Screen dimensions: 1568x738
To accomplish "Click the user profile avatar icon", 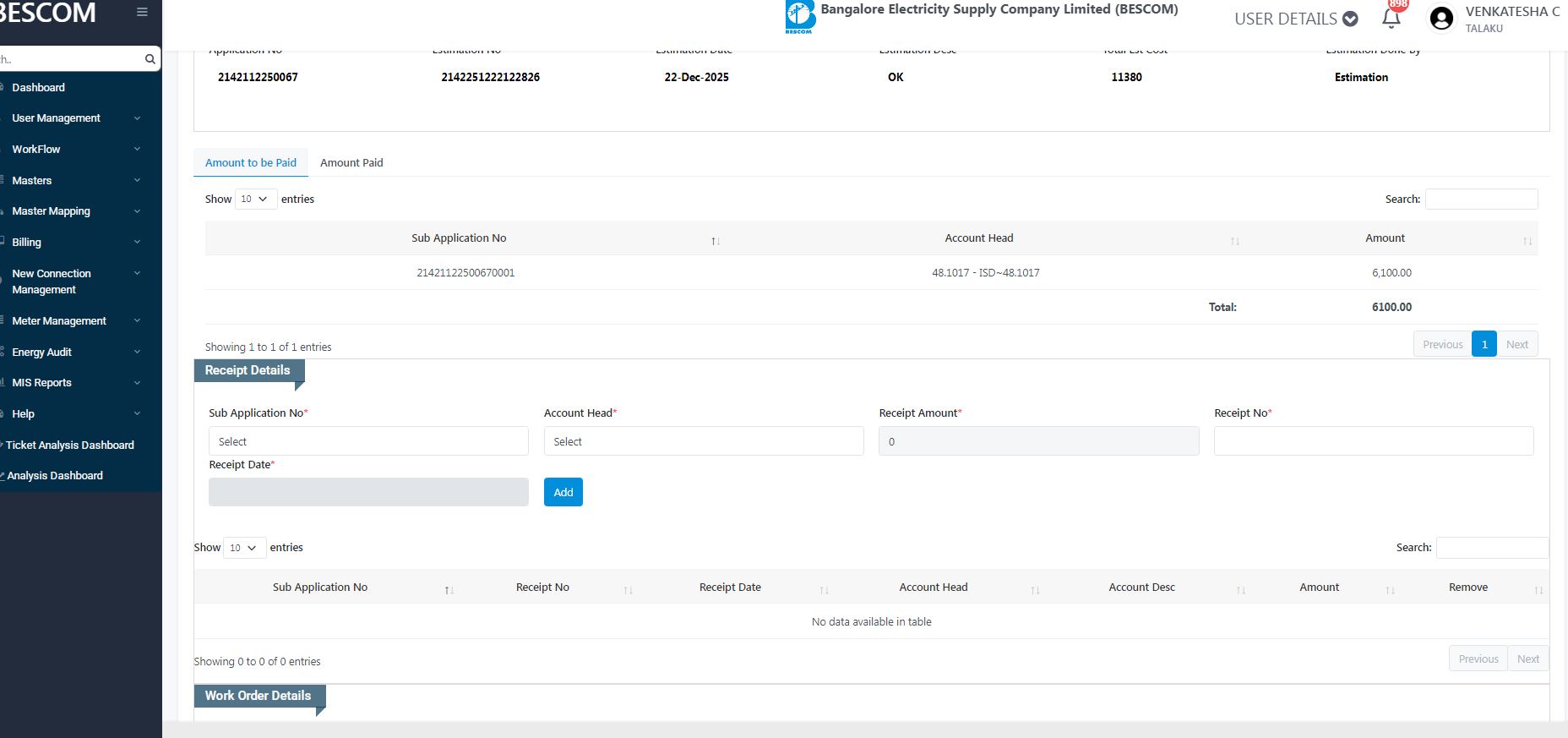I will pyautogui.click(x=1441, y=19).
